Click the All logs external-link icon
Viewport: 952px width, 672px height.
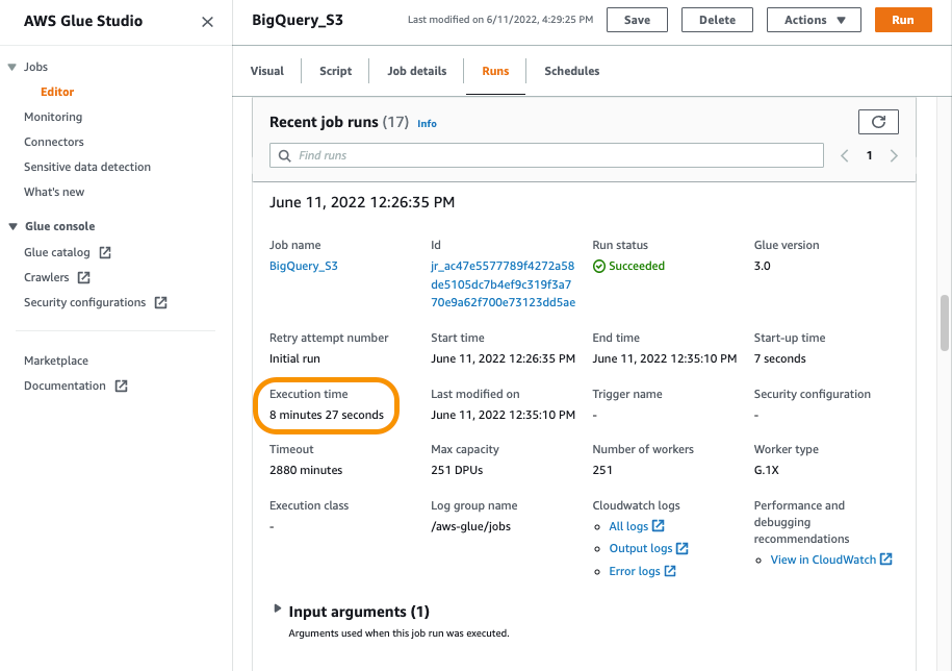658,526
